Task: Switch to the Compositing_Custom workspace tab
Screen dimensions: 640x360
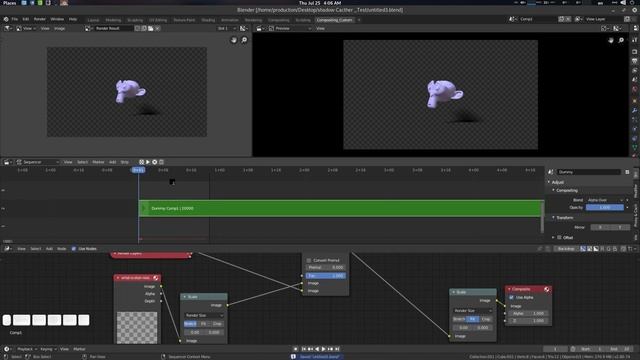Action: [x=334, y=20]
